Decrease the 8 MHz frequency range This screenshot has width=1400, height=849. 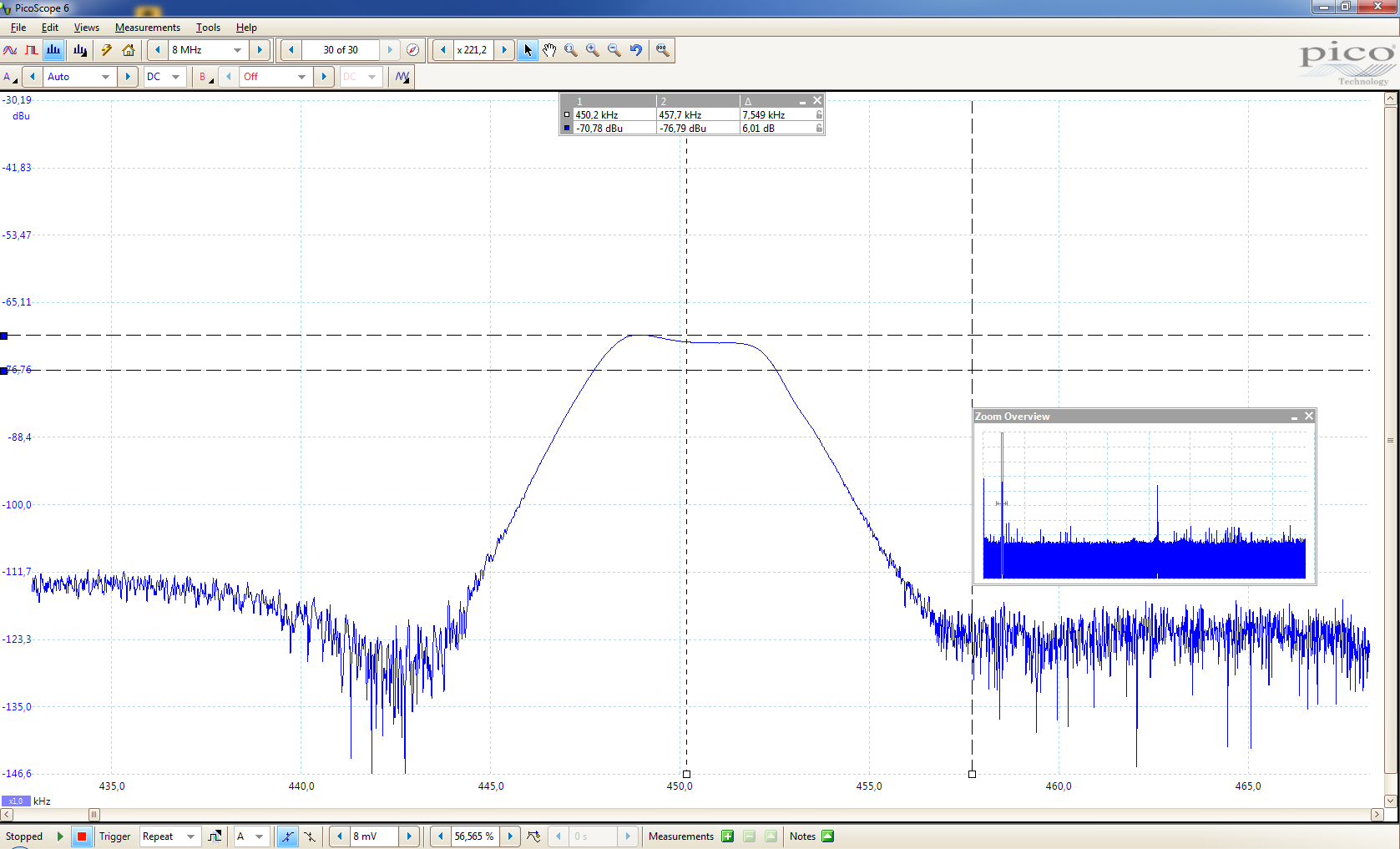158,50
